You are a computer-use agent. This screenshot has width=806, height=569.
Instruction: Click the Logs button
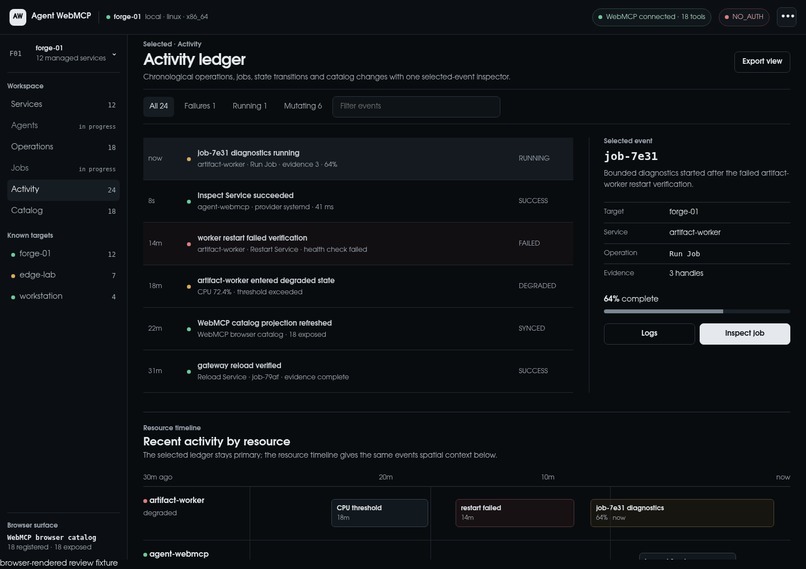click(x=649, y=334)
